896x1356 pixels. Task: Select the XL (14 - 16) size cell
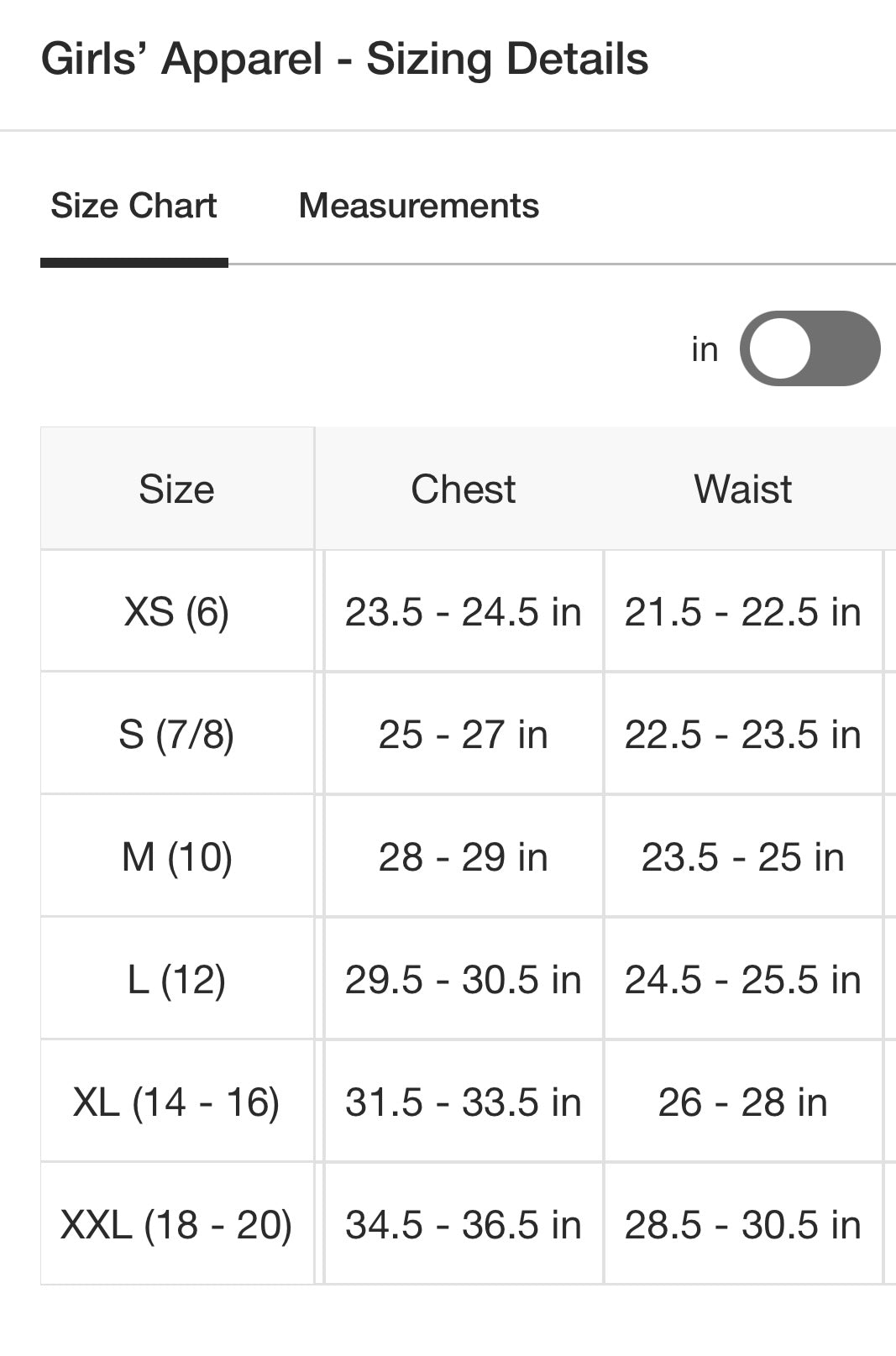(176, 1102)
